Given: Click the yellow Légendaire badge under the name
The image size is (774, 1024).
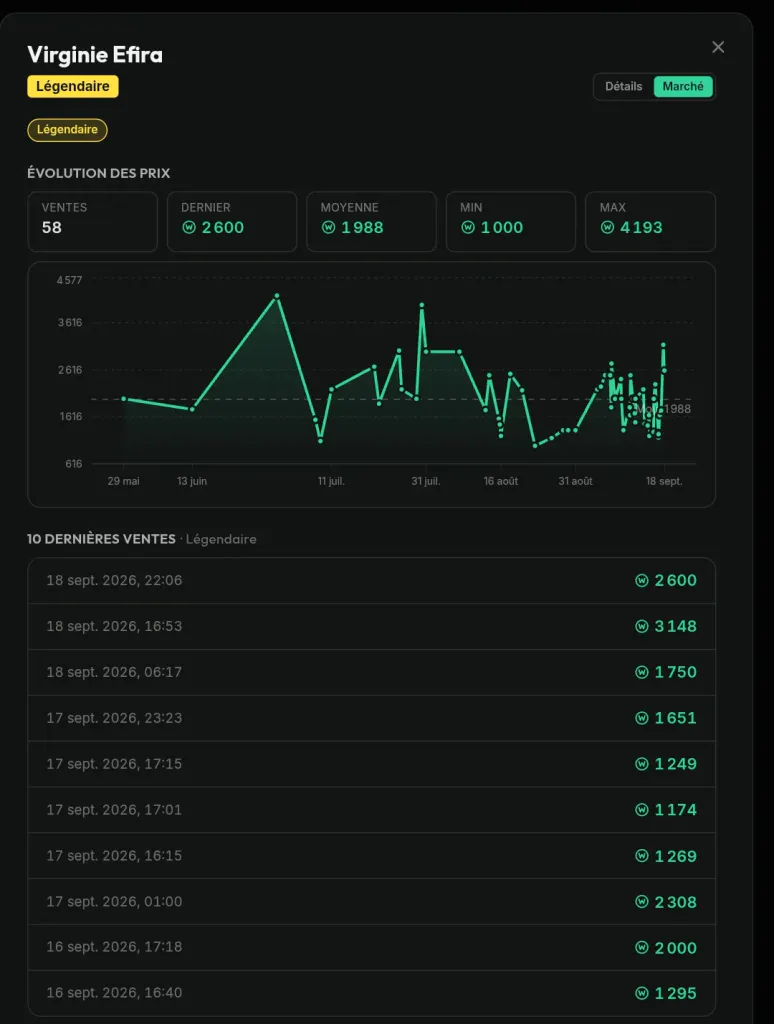Looking at the screenshot, I should click(73, 86).
